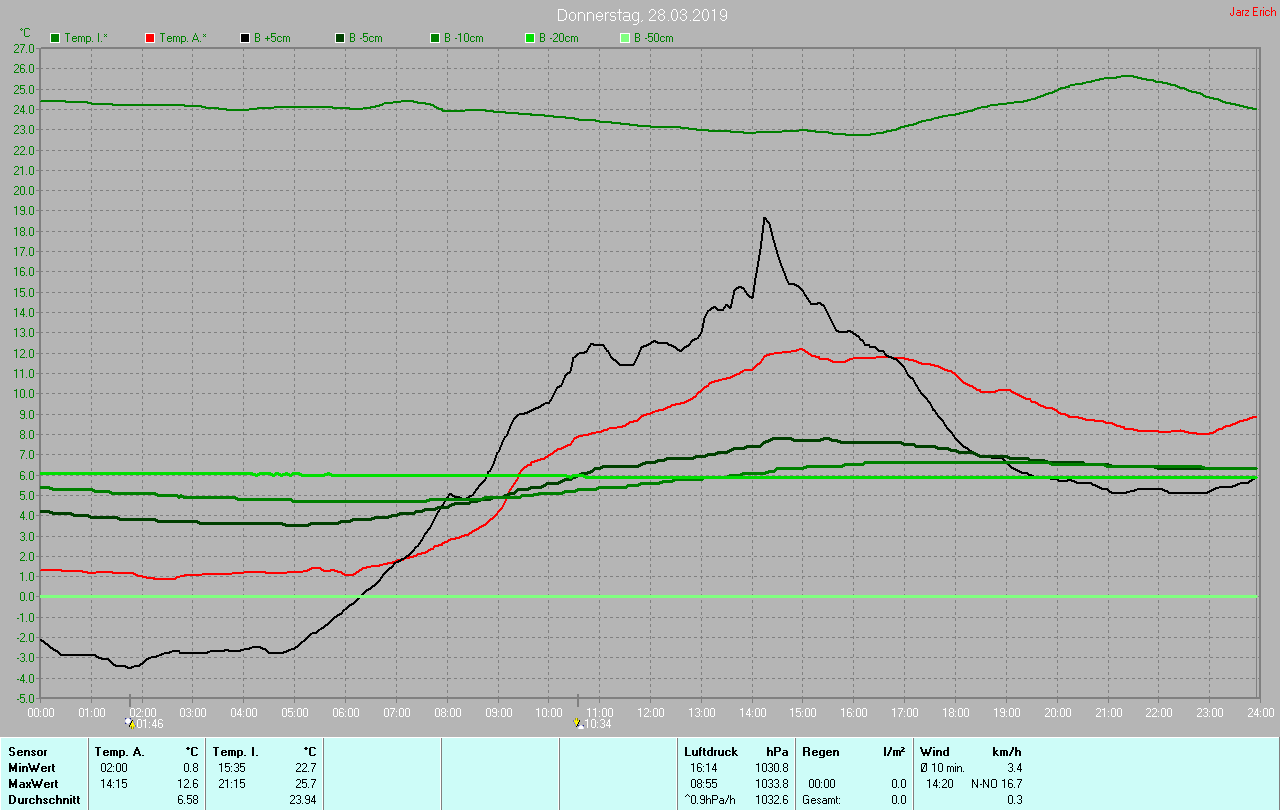1280x810 pixels.
Task: Click the Luftdruck column header
Action: pos(711,751)
